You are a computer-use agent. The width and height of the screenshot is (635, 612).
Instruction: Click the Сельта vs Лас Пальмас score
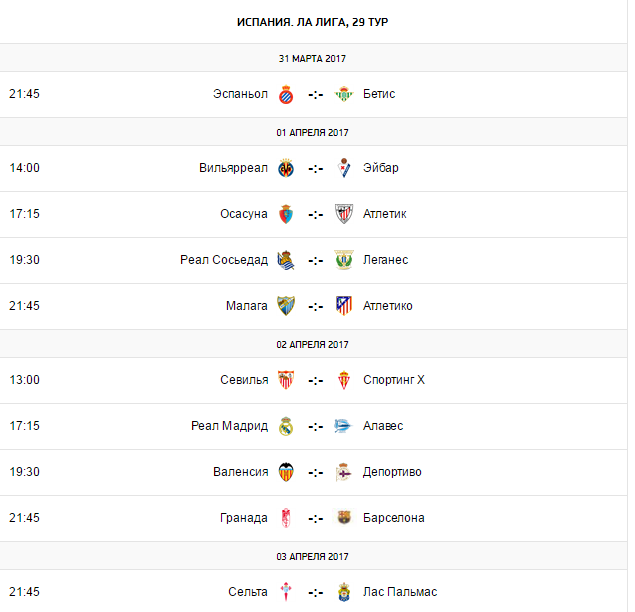[x=315, y=592]
